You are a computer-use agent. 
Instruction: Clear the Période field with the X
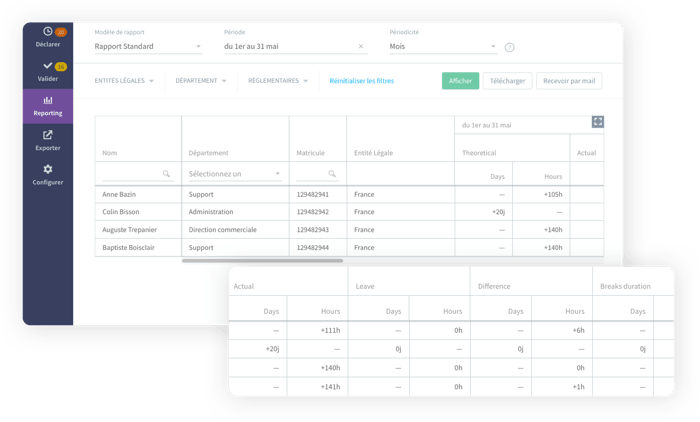point(361,46)
